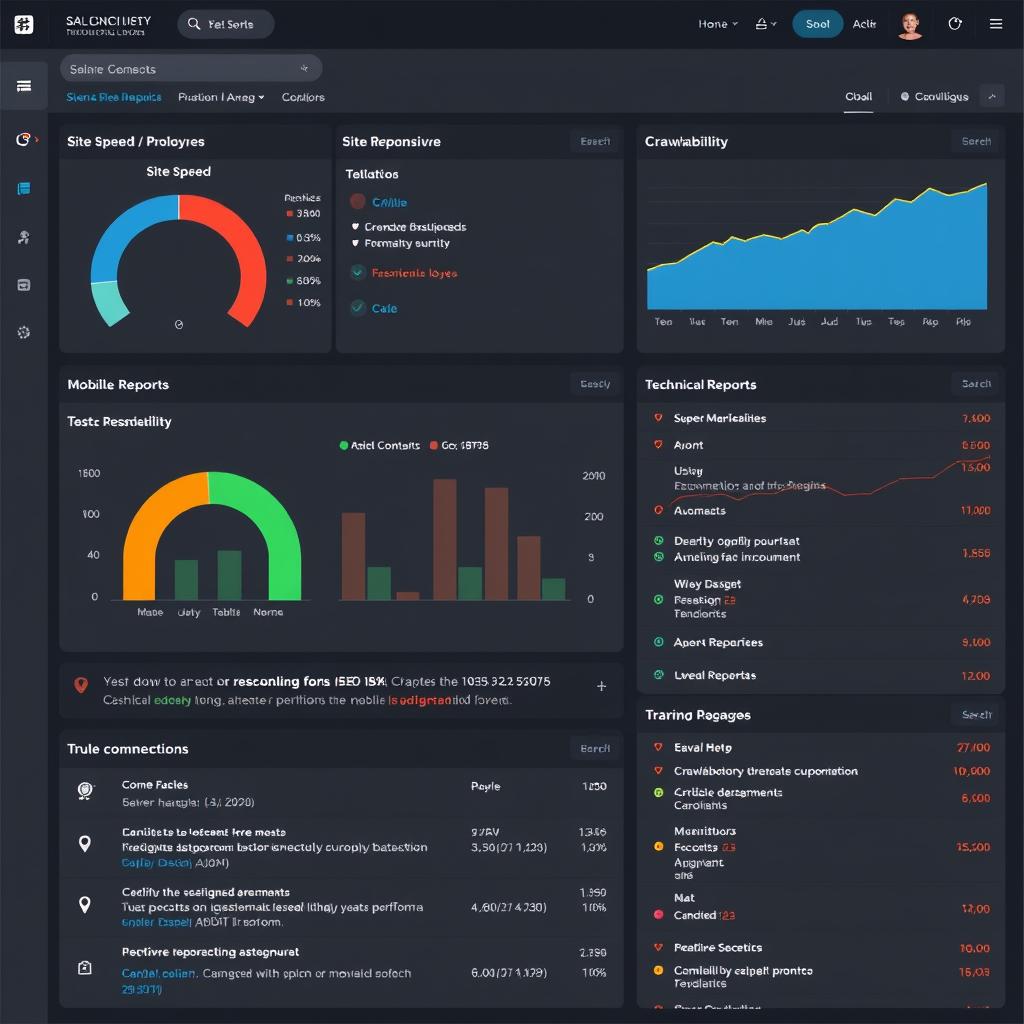
Task: Toggle the Fasmicnts loyes check item
Action: (357, 272)
